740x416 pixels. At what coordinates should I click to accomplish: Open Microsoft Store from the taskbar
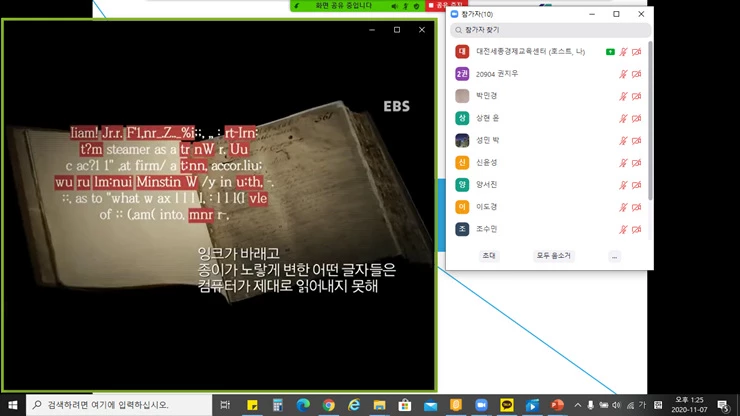coord(405,405)
